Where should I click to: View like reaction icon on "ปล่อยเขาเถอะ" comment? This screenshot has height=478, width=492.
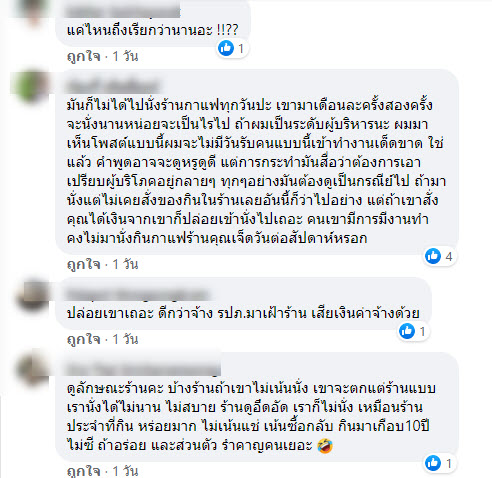pos(407,331)
